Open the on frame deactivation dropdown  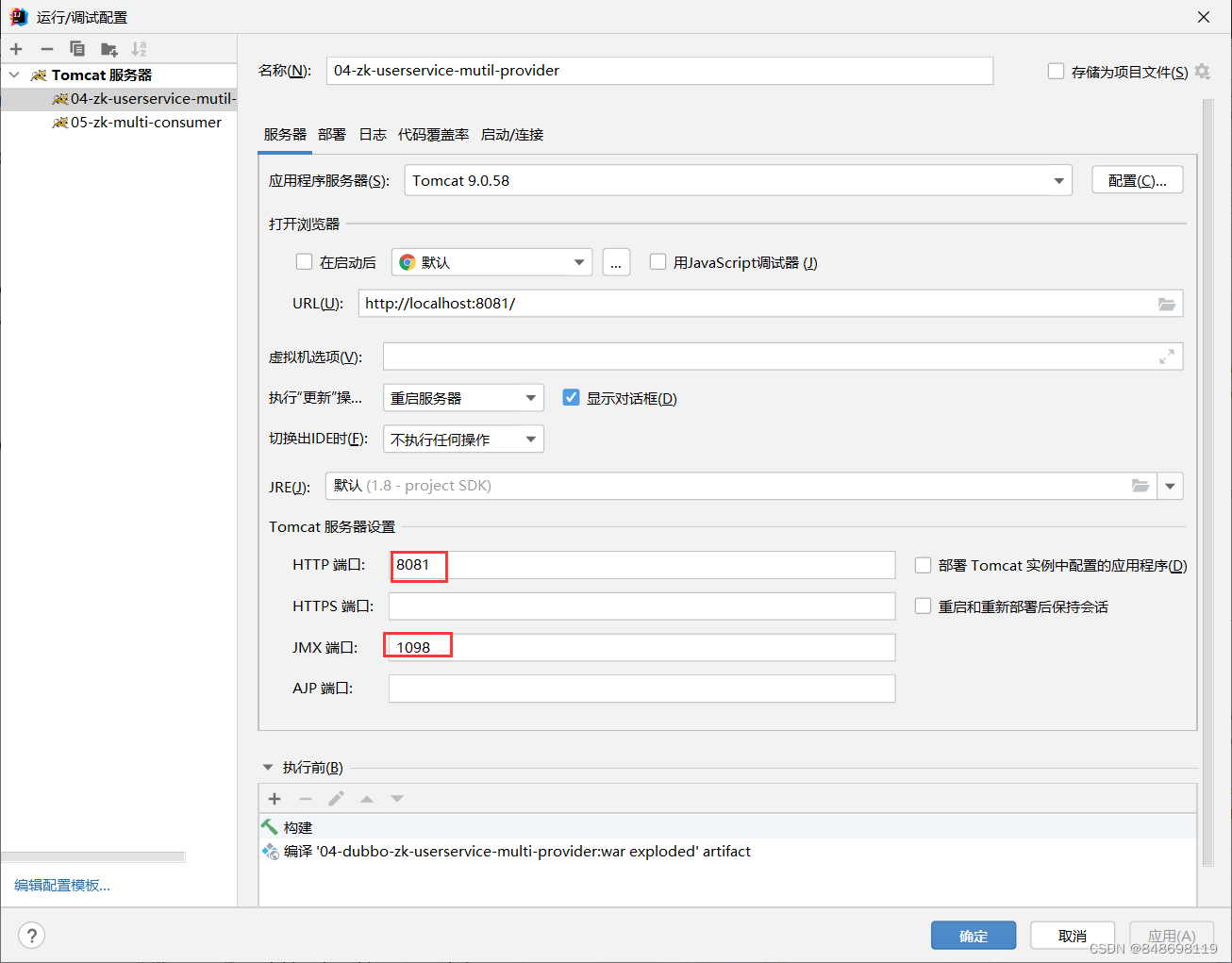click(463, 440)
